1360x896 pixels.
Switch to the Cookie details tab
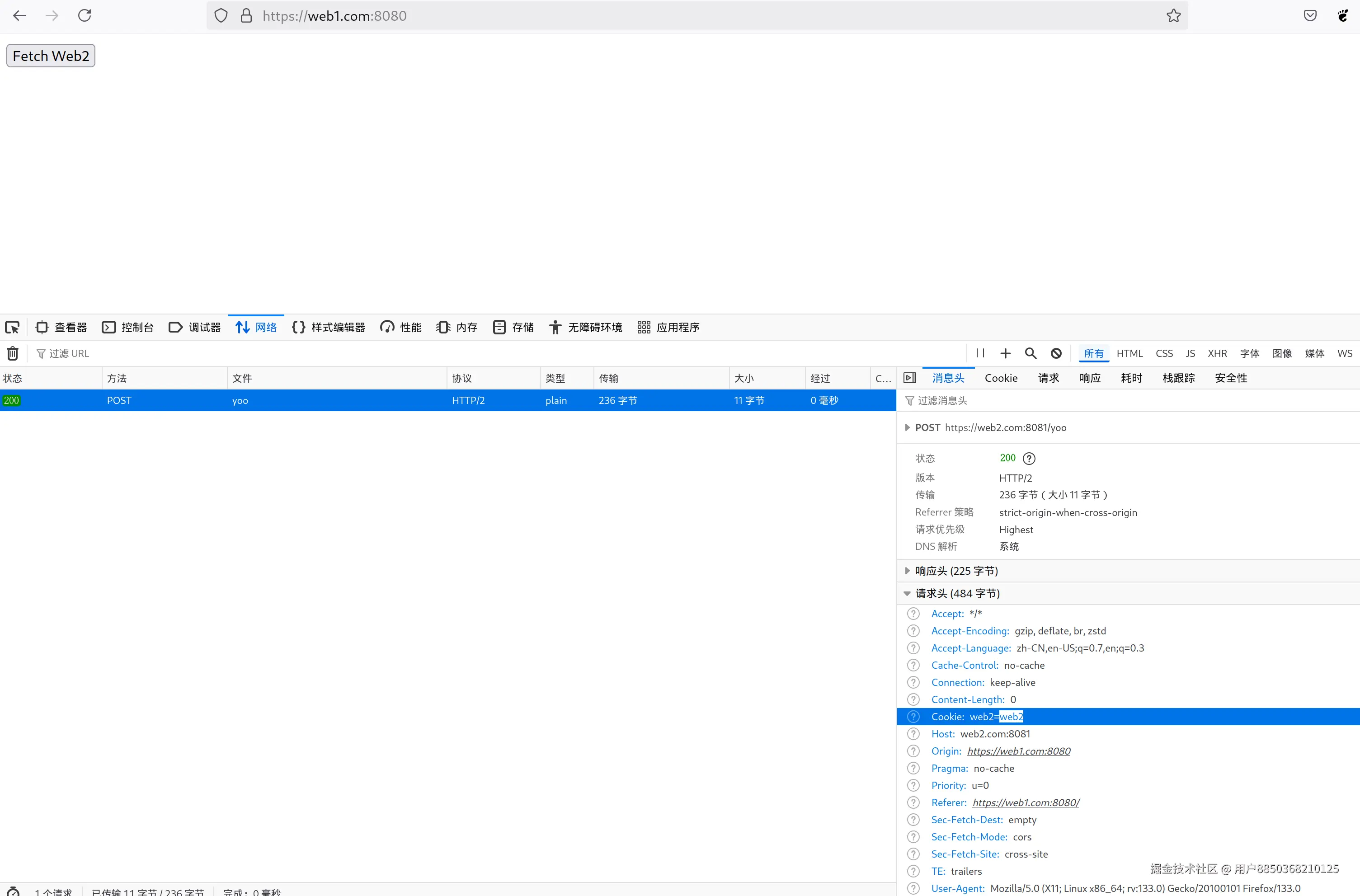click(x=1001, y=378)
